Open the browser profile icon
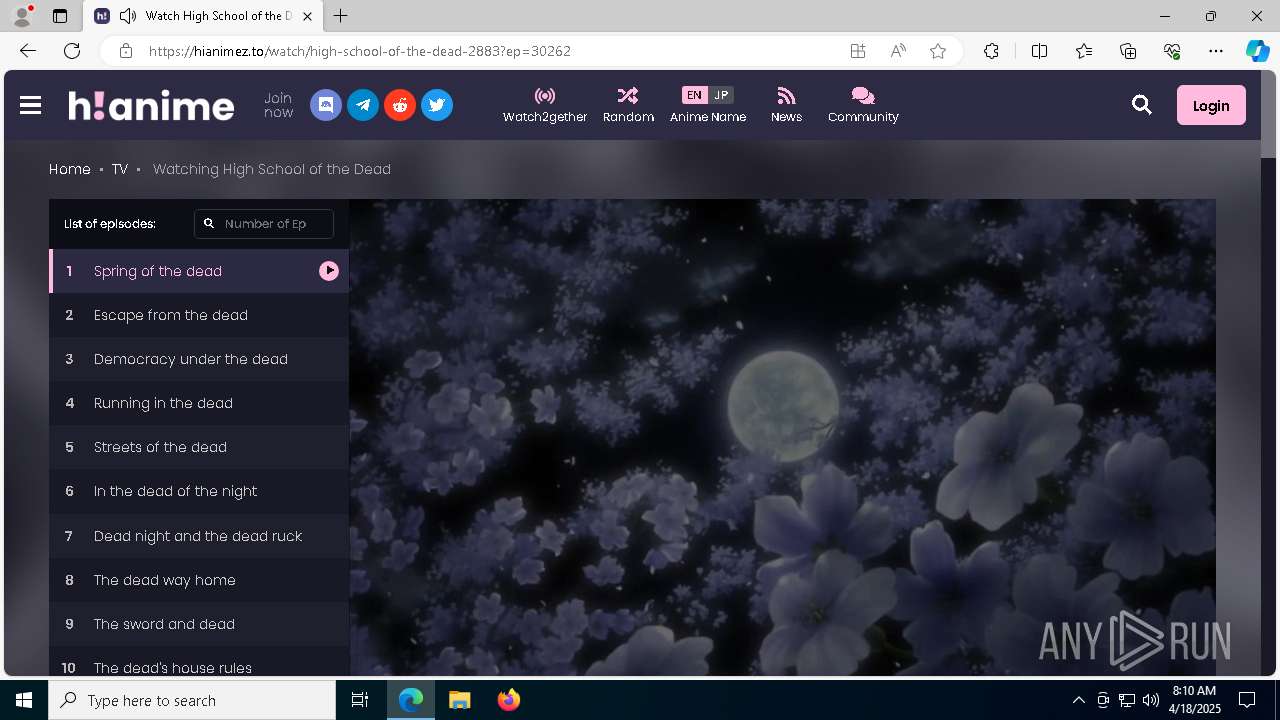Screen dimensions: 1280x720 (x=22, y=16)
